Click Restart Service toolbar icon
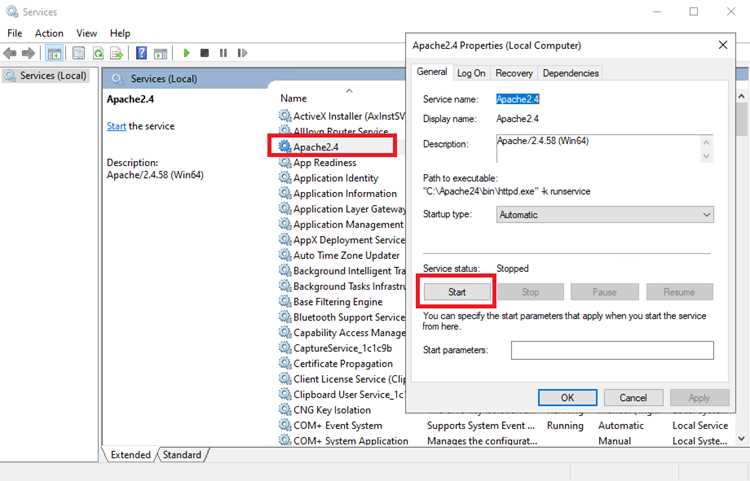The image size is (750, 481). (242, 53)
